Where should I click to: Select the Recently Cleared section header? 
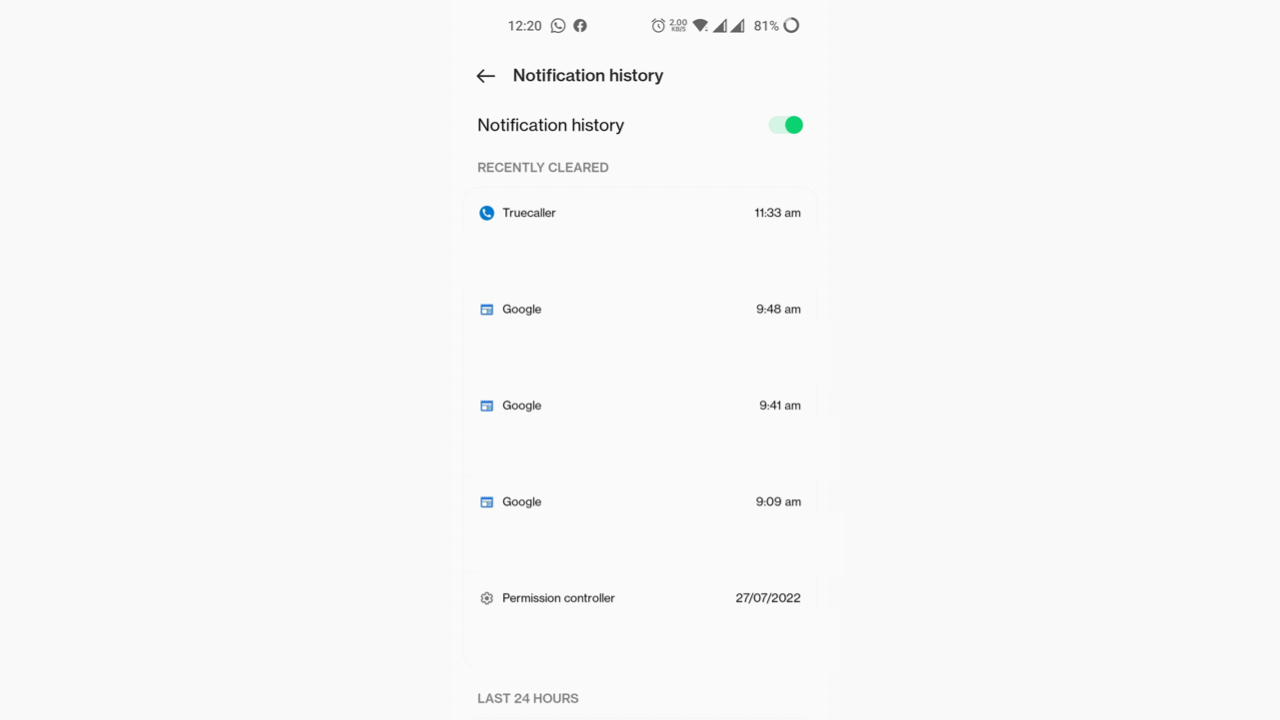point(543,167)
